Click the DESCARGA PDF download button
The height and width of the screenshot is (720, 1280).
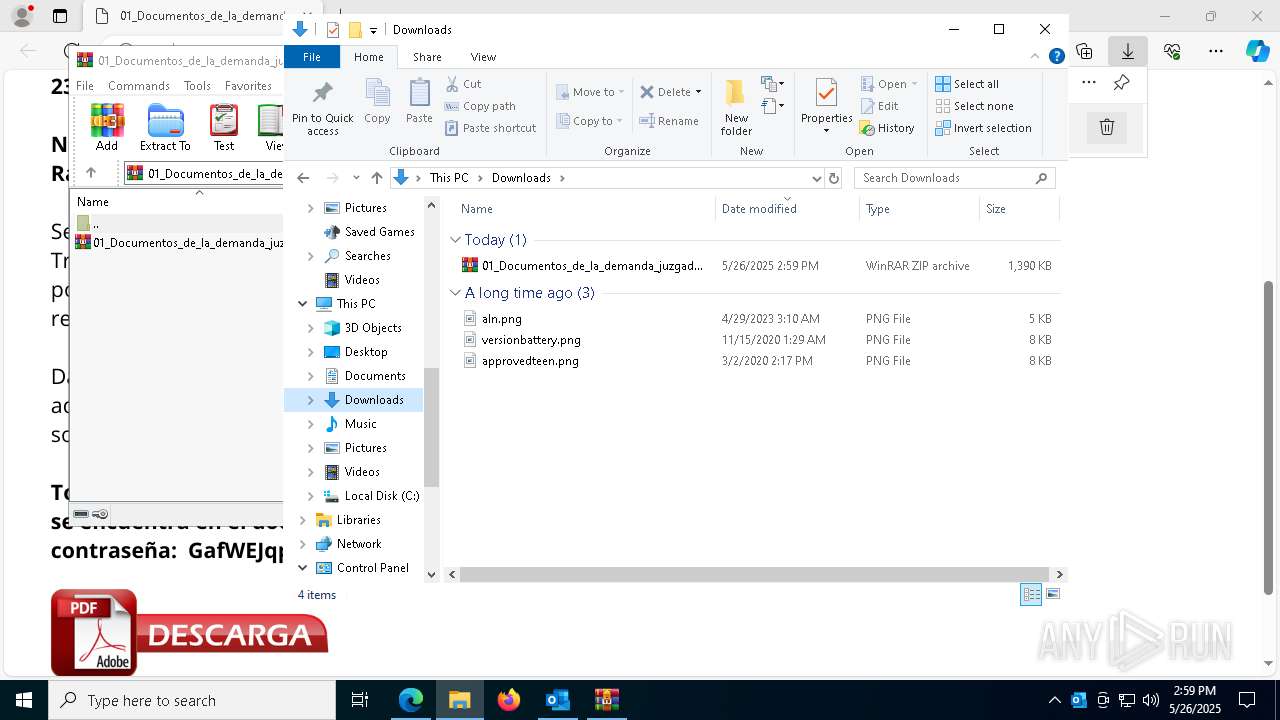[x=190, y=633]
